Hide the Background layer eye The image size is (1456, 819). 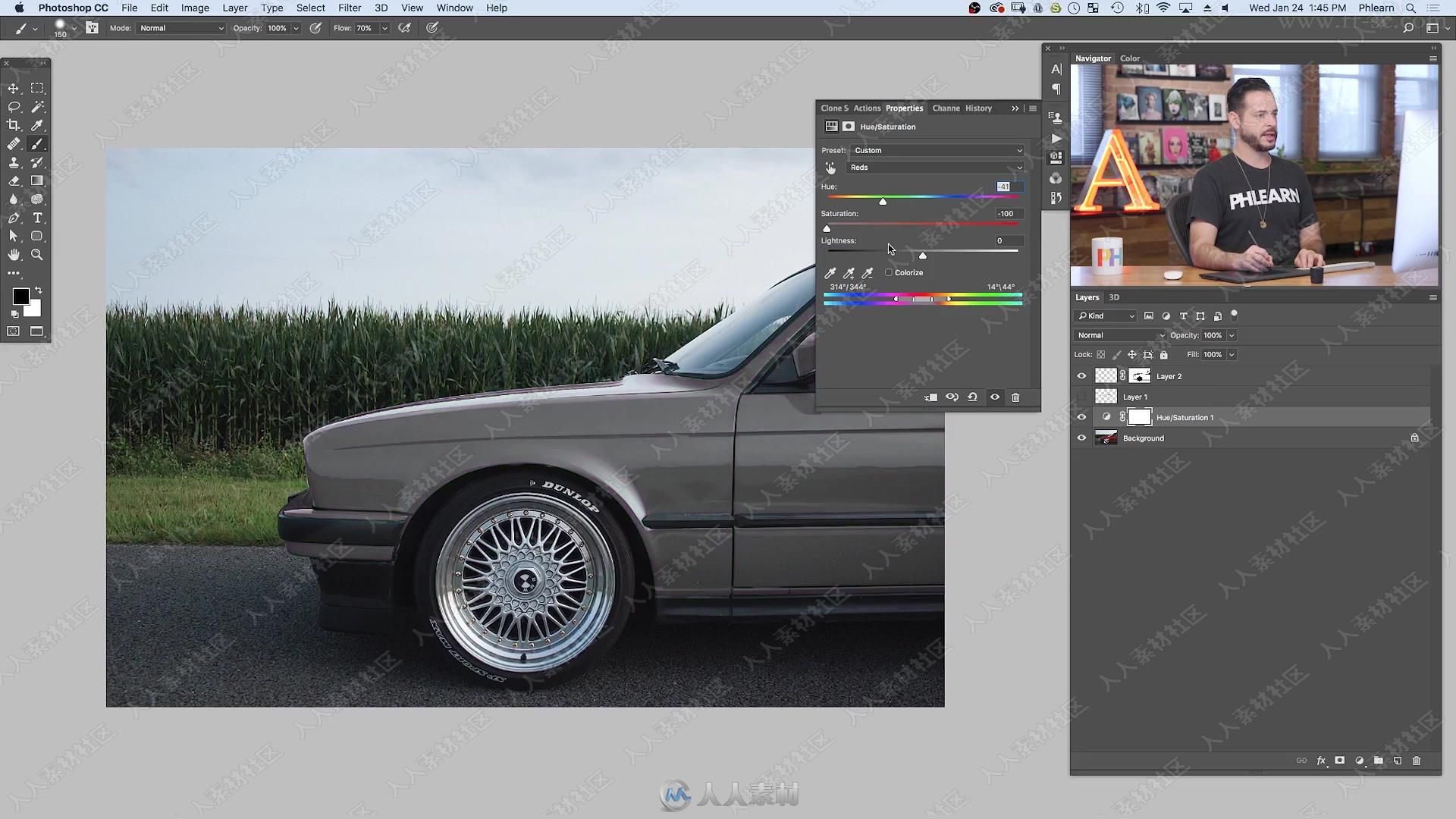[x=1081, y=438]
